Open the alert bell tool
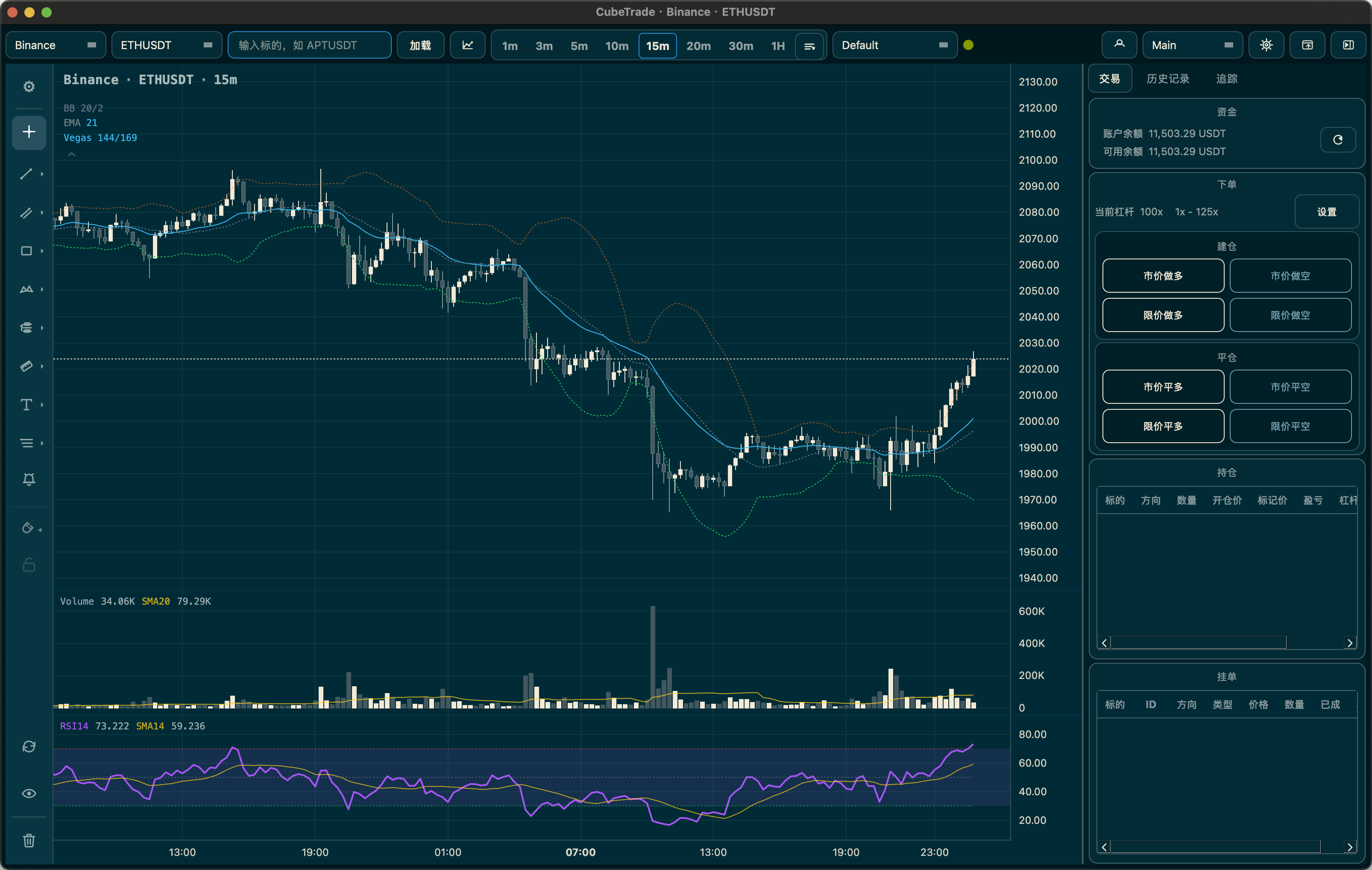Viewport: 1372px width, 870px height. [x=29, y=479]
